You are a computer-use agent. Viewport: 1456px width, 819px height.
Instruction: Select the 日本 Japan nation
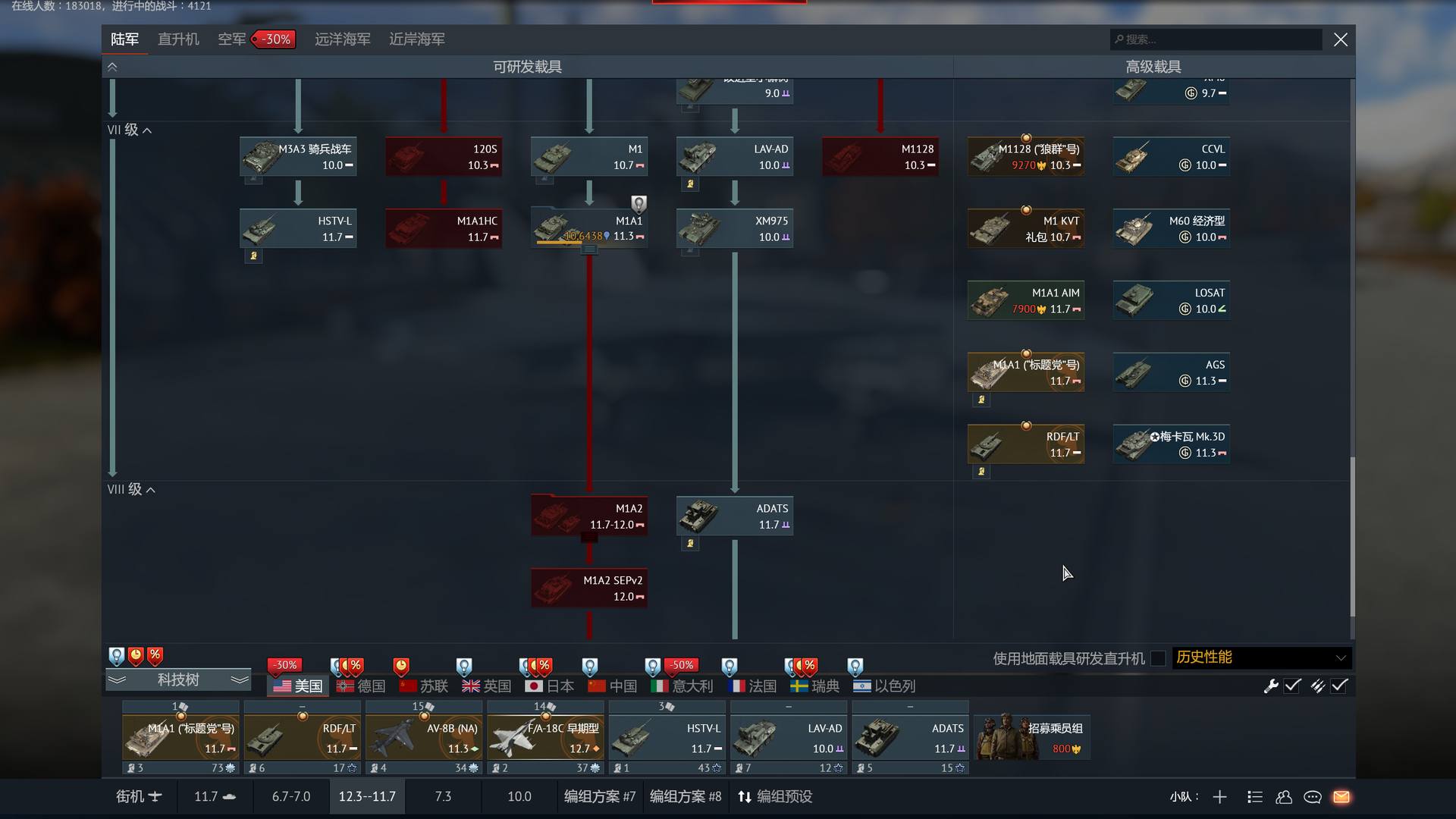tap(550, 686)
